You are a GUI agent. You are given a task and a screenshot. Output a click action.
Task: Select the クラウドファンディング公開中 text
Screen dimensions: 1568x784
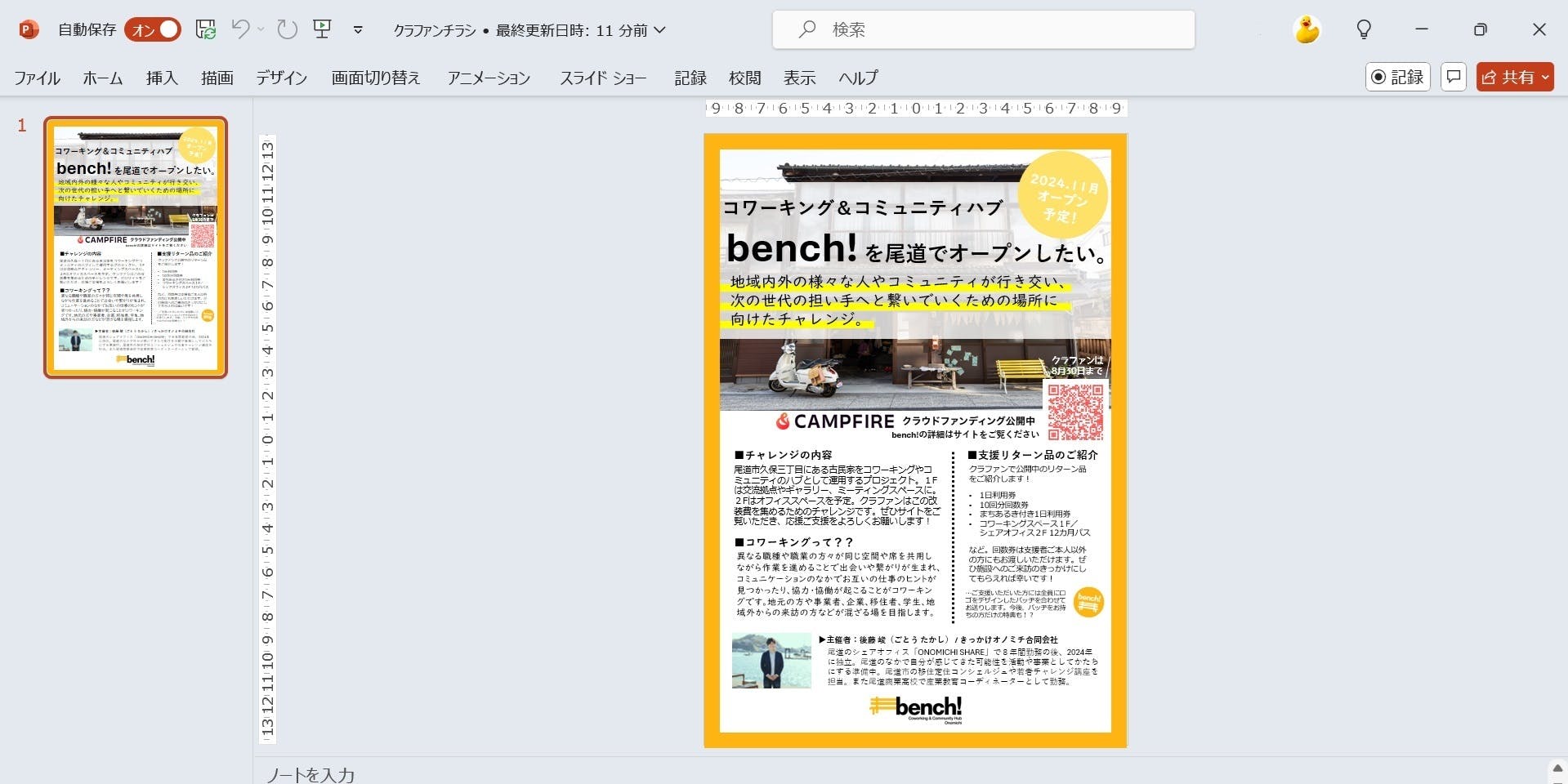click(968, 421)
